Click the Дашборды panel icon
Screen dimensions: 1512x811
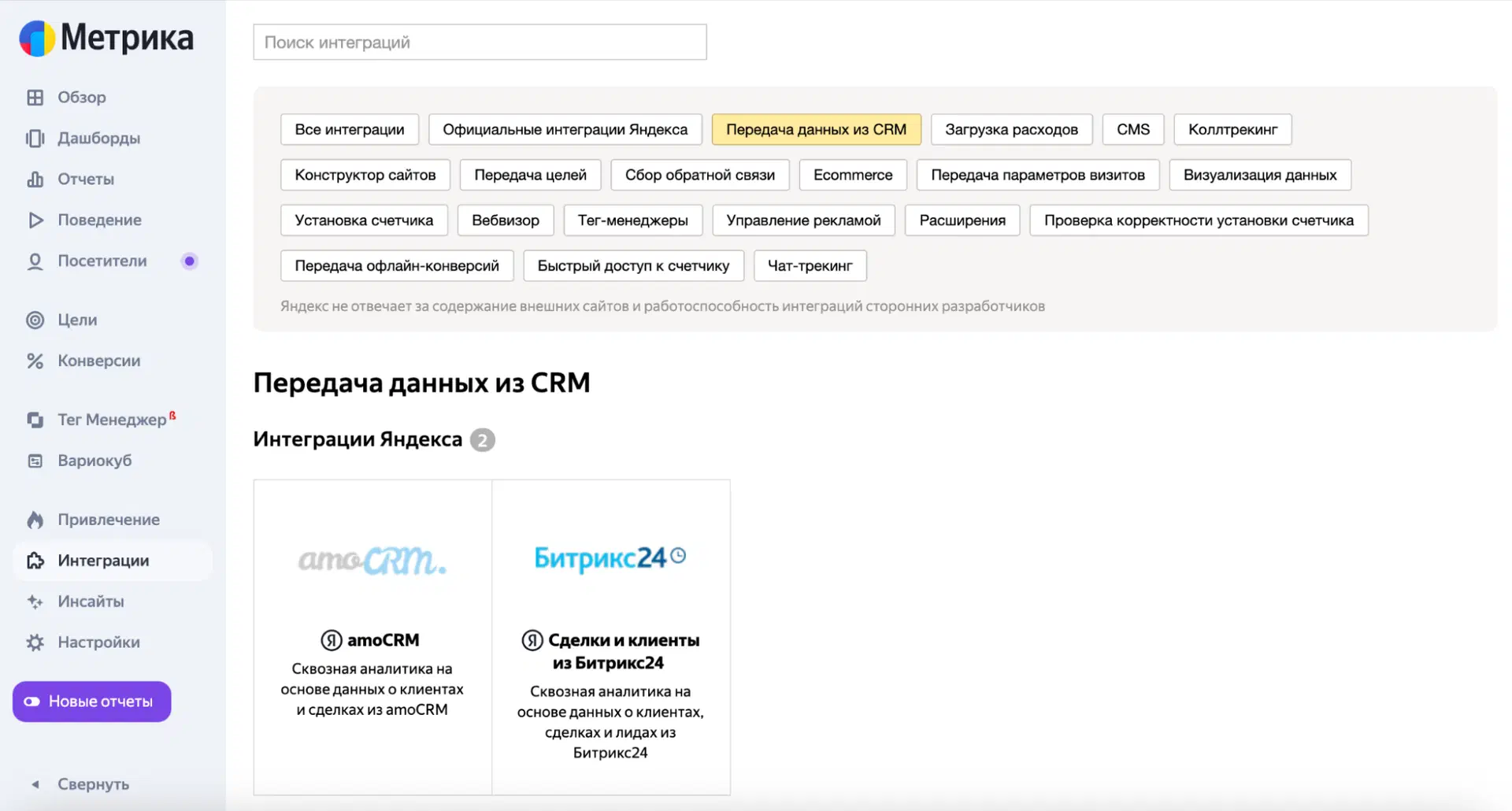[x=35, y=139]
